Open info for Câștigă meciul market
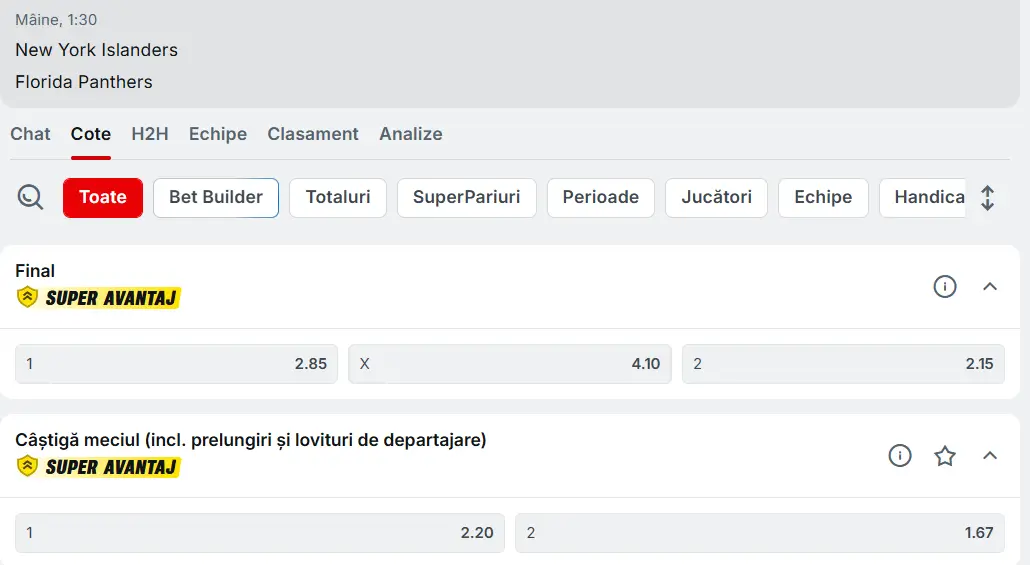The width and height of the screenshot is (1030, 565). coord(900,456)
